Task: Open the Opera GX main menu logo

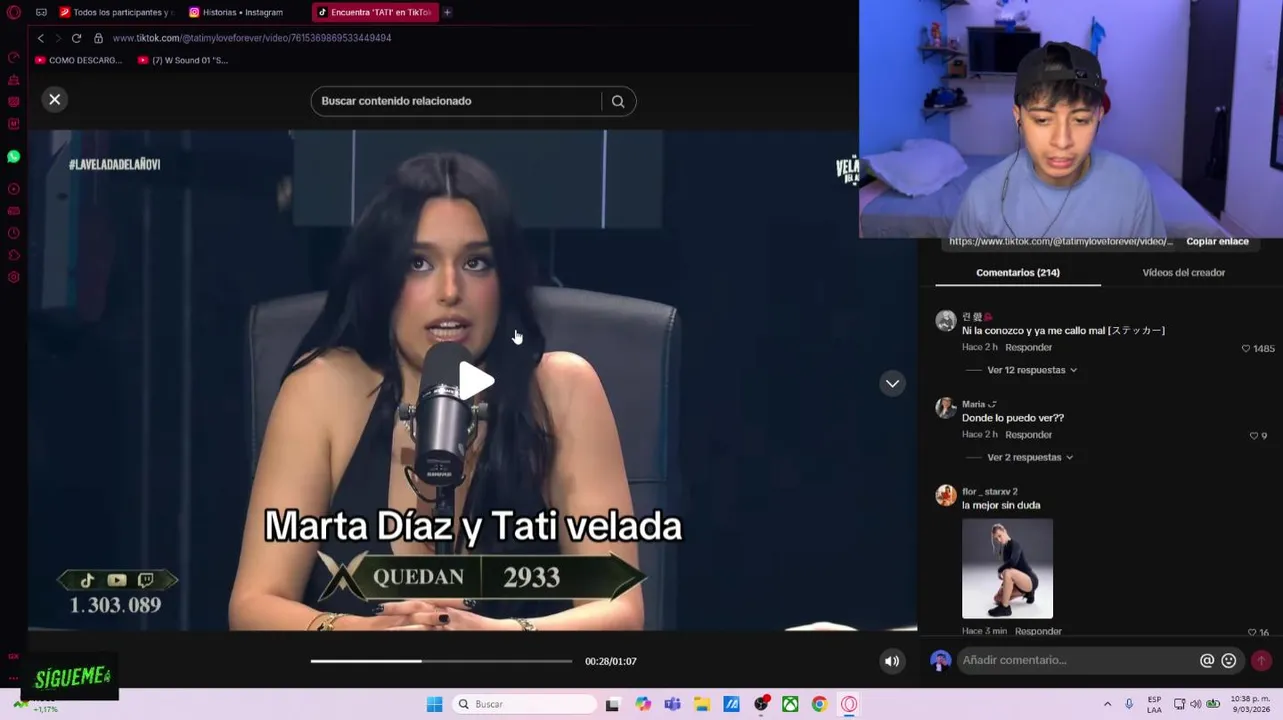Action: pyautogui.click(x=14, y=12)
